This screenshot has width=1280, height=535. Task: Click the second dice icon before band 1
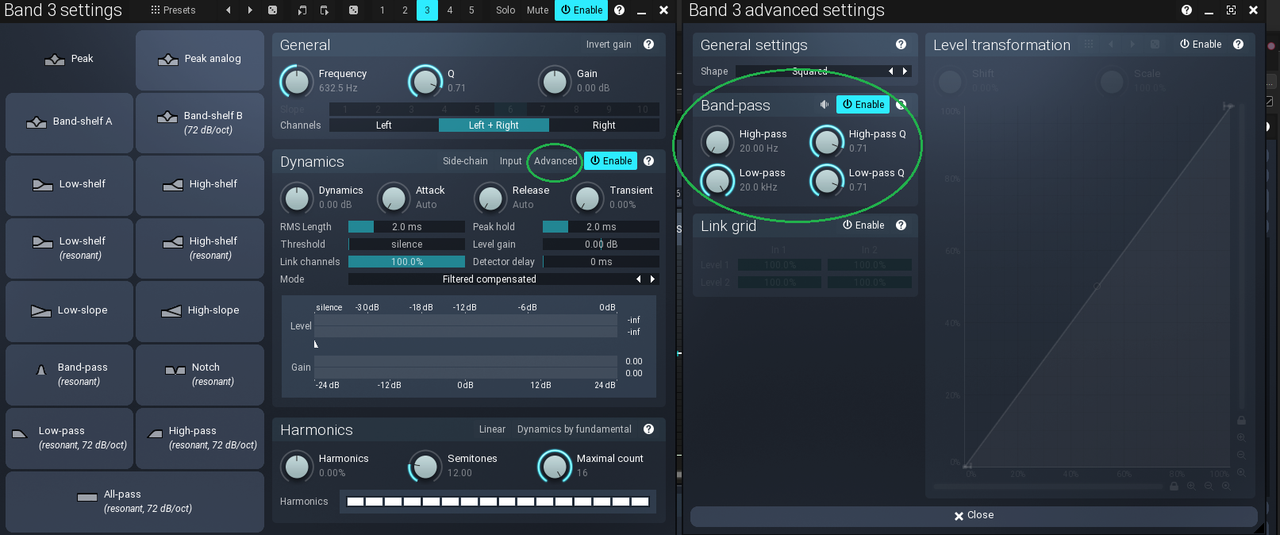click(354, 10)
